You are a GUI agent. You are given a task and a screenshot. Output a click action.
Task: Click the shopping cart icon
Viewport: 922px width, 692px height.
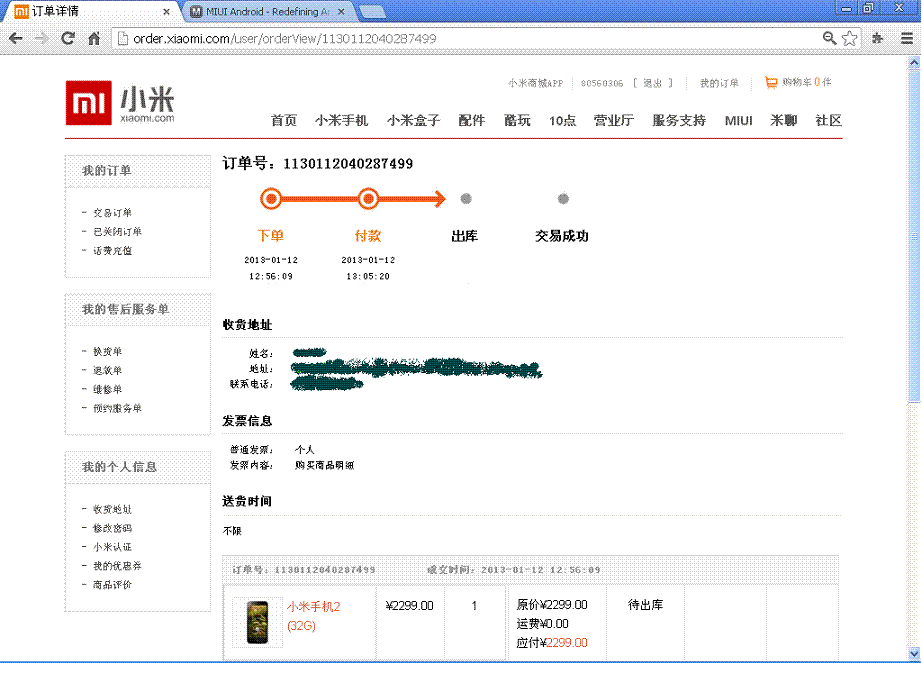(x=770, y=82)
